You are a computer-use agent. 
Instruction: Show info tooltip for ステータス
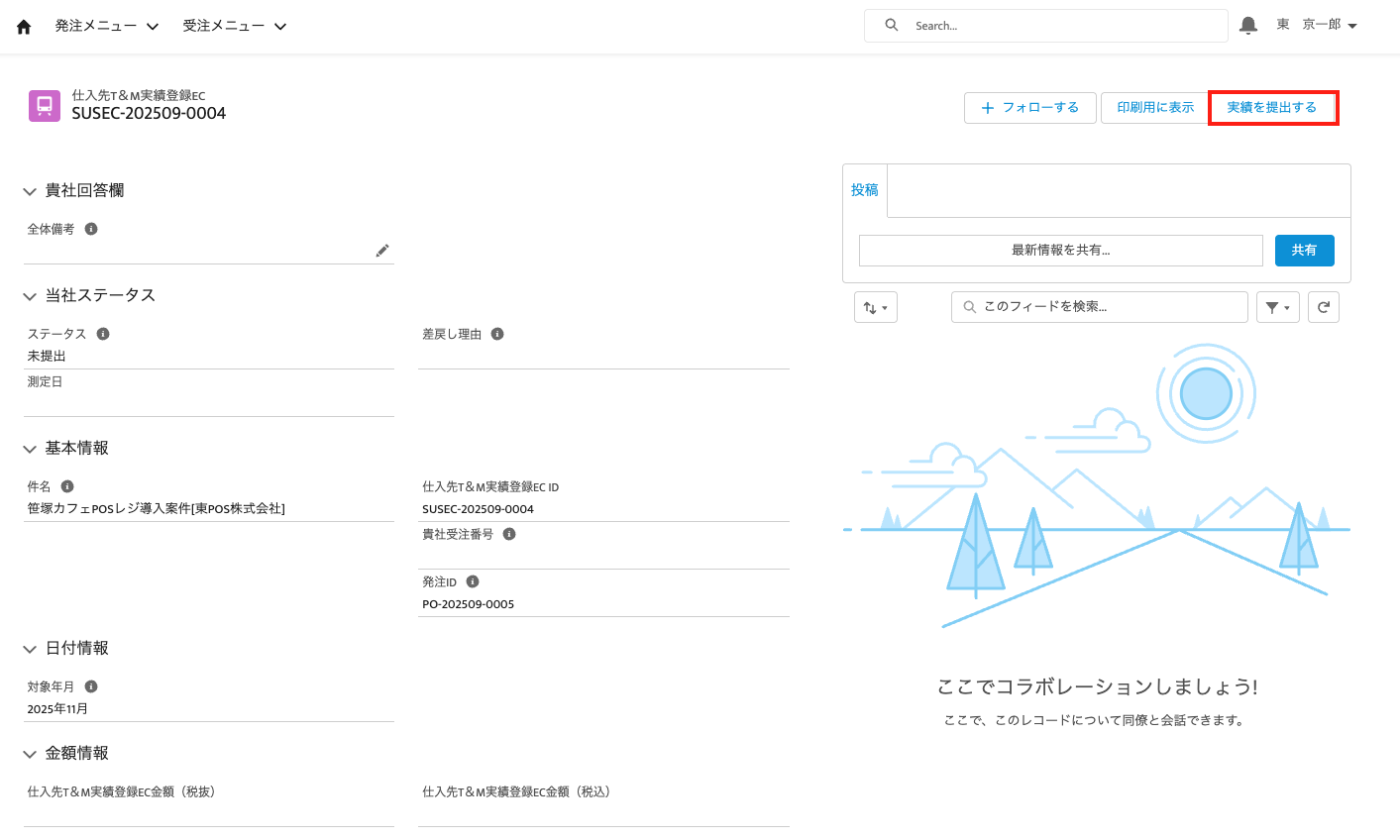pyautogui.click(x=103, y=334)
